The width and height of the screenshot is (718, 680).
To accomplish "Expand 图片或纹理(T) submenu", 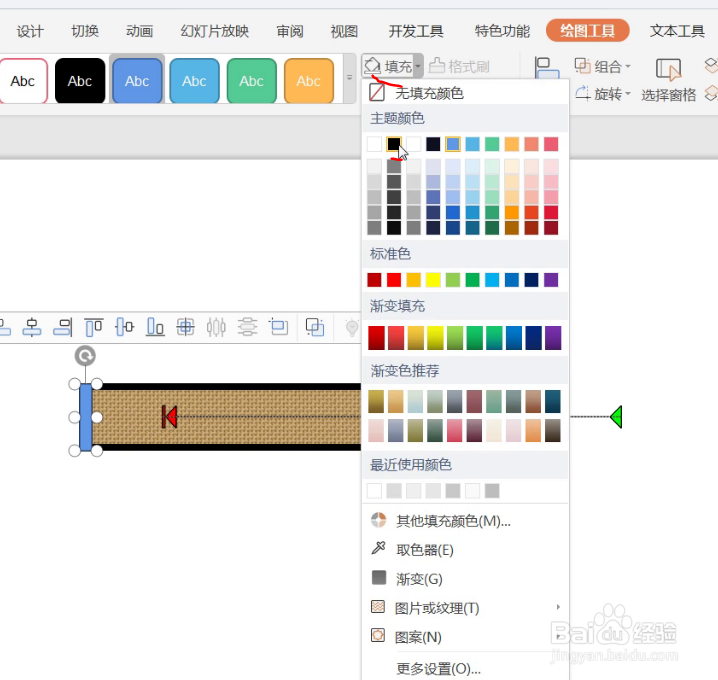I will [465, 608].
